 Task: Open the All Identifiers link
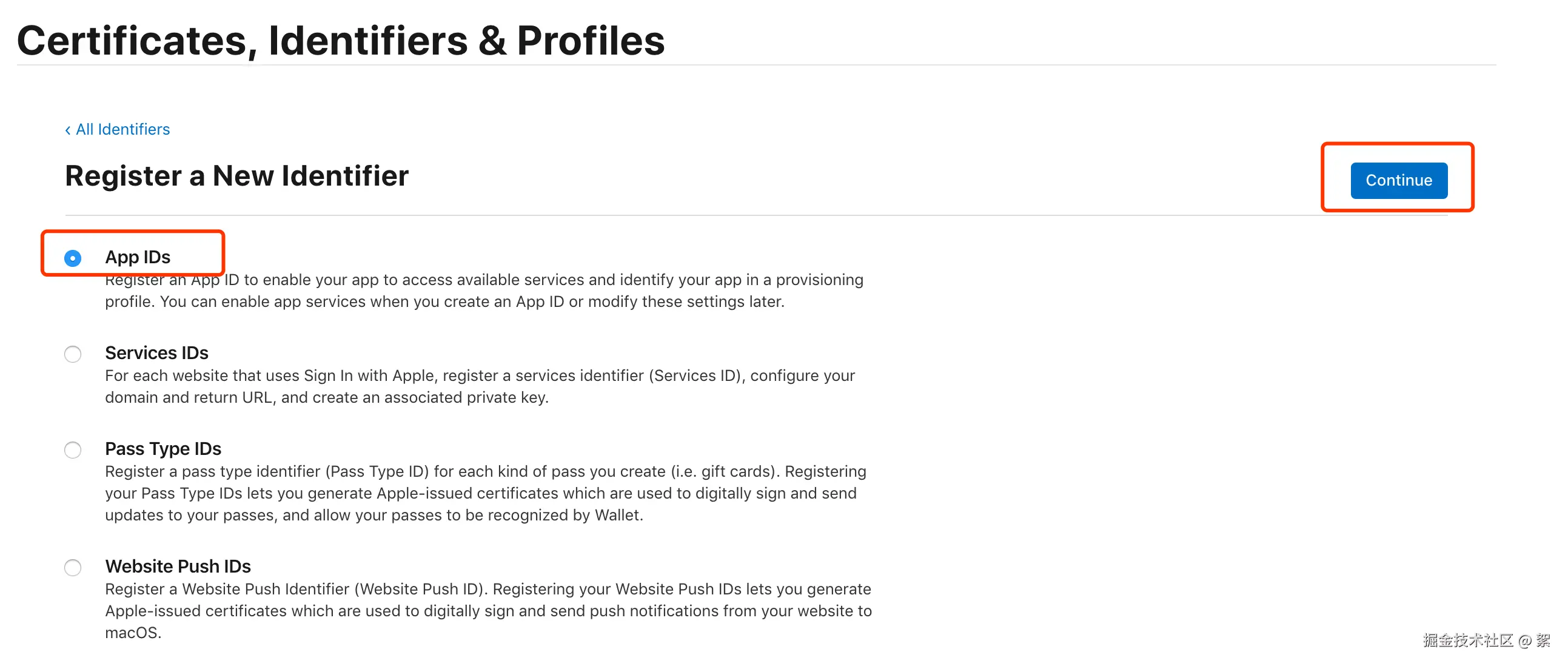tap(122, 130)
